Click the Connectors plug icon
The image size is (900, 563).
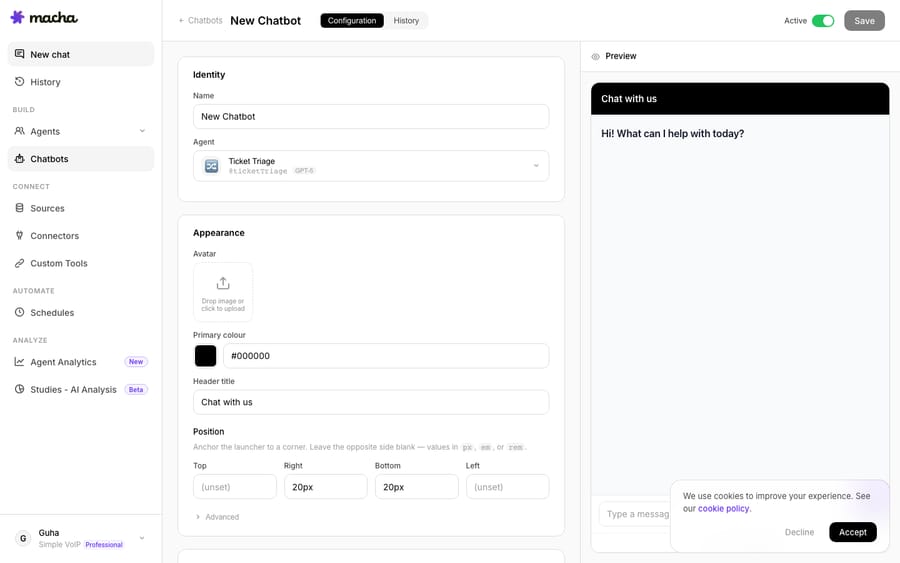20,235
